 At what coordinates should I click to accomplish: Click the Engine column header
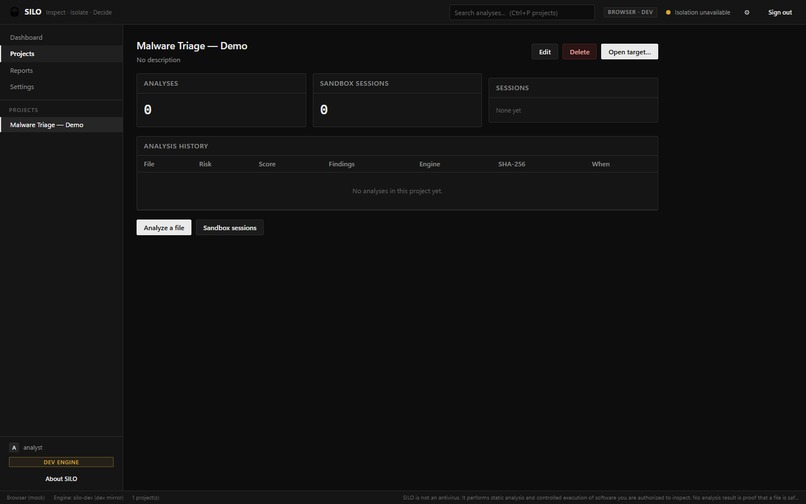click(x=429, y=164)
